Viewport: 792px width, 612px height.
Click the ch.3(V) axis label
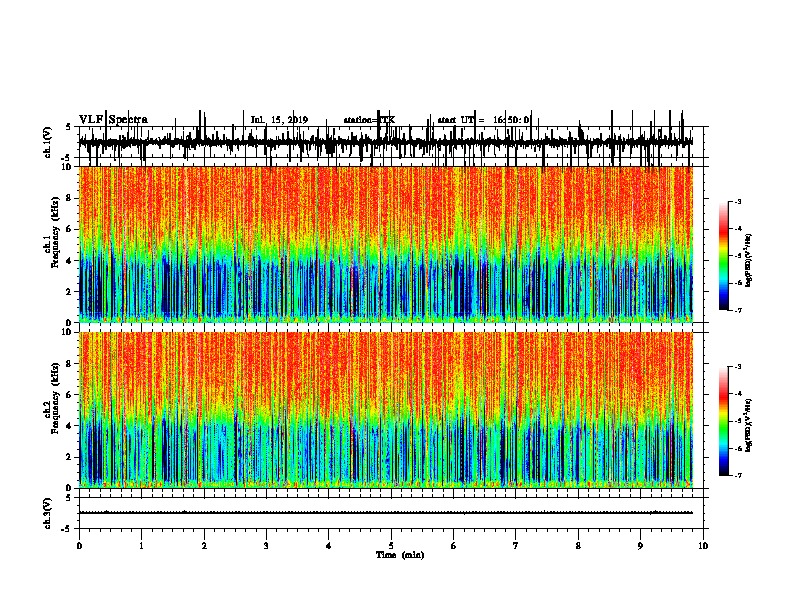tap(48, 513)
